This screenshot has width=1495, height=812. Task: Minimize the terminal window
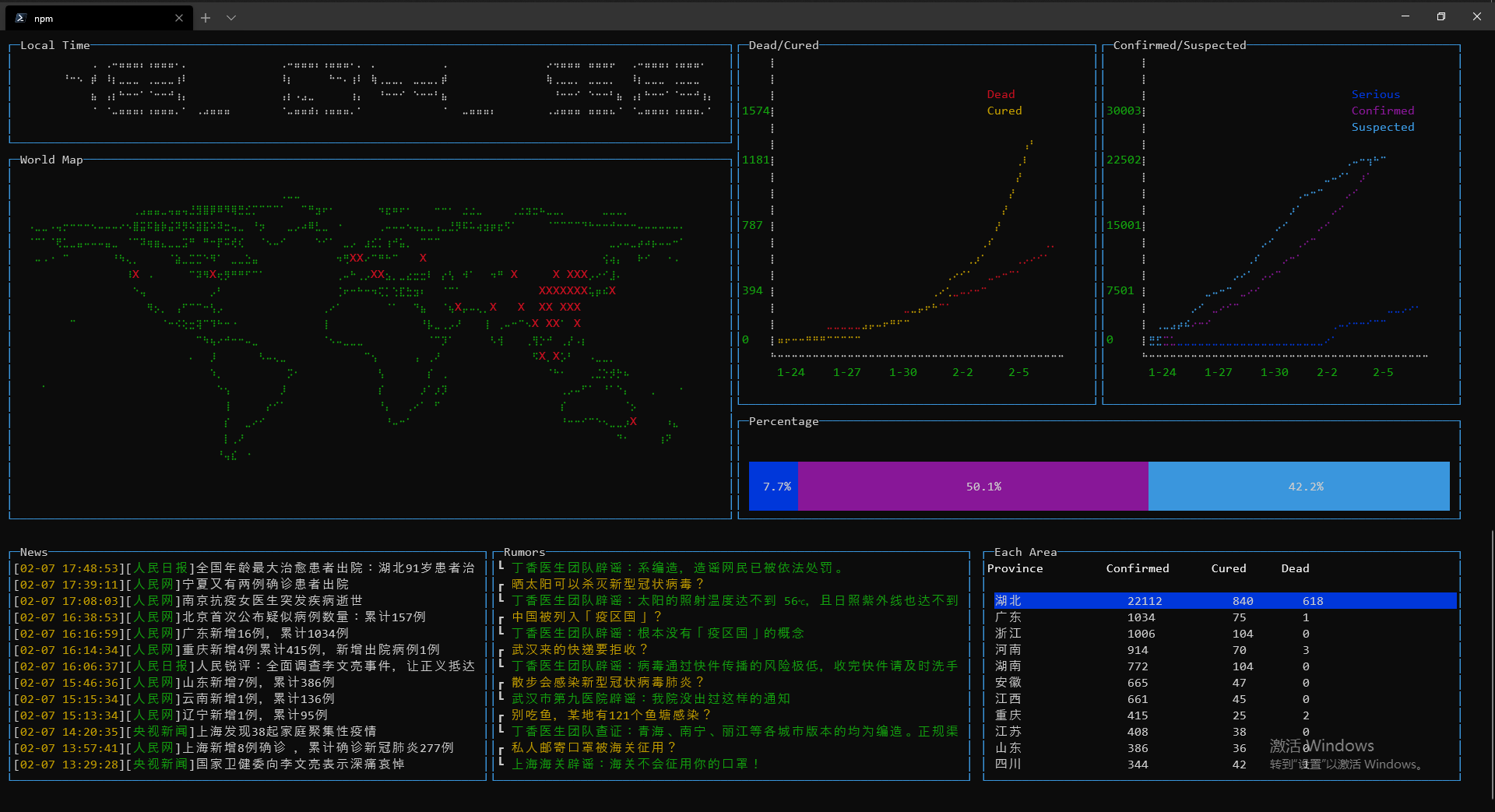coord(1405,16)
